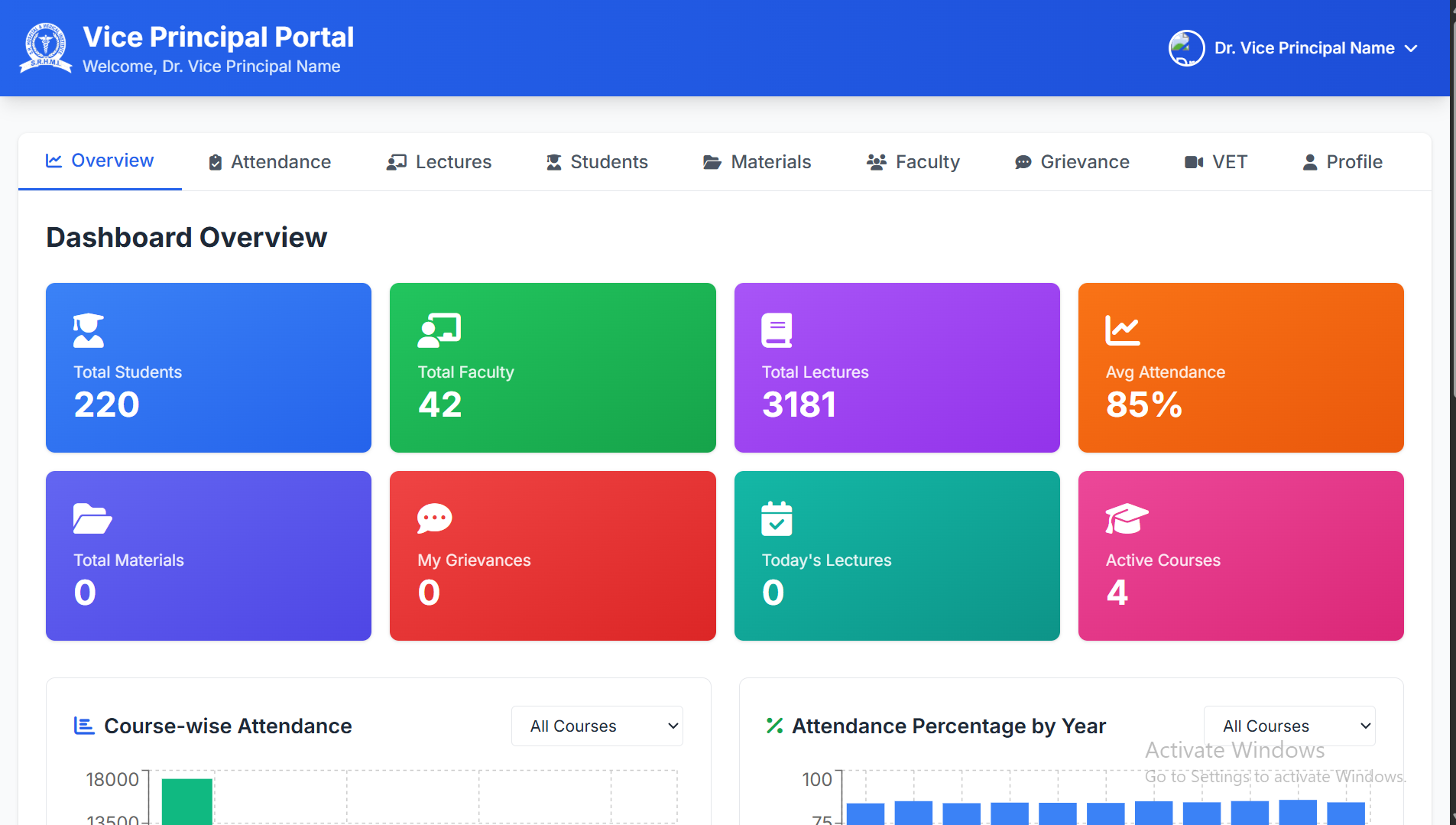This screenshot has width=1456, height=825.
Task: Click the Materials folder icon in tab bar
Action: click(x=712, y=162)
